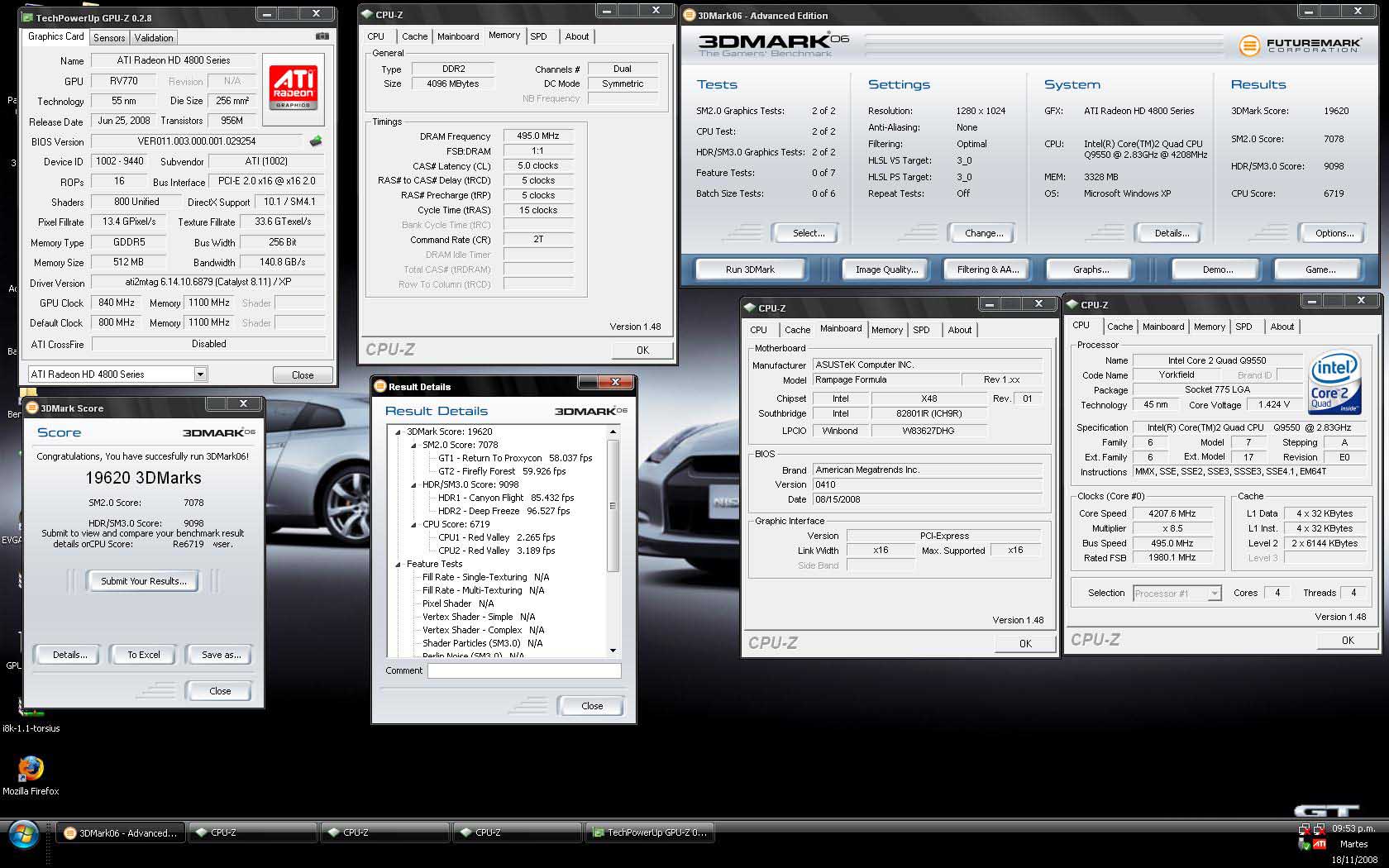Click the 4207.6 MHz Core Speed value
Screen dimensions: 1389x868
[x=1172, y=513]
